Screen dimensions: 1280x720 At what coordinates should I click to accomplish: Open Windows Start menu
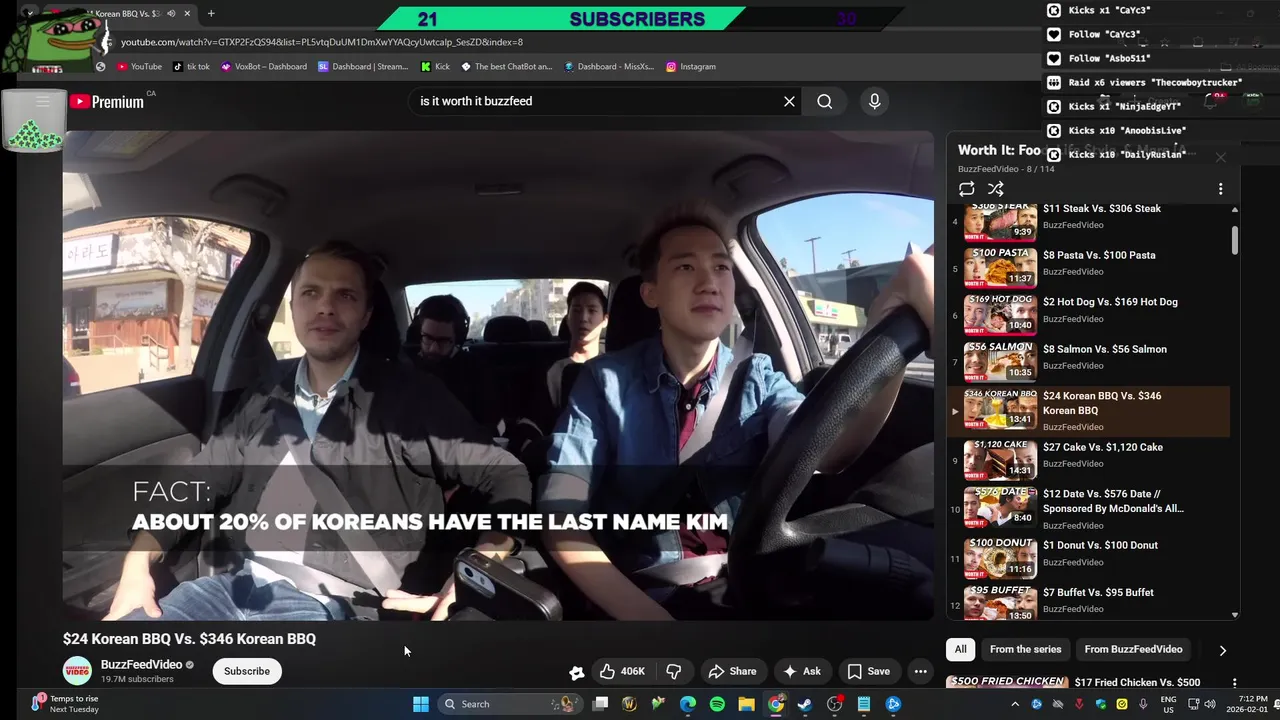[421, 704]
